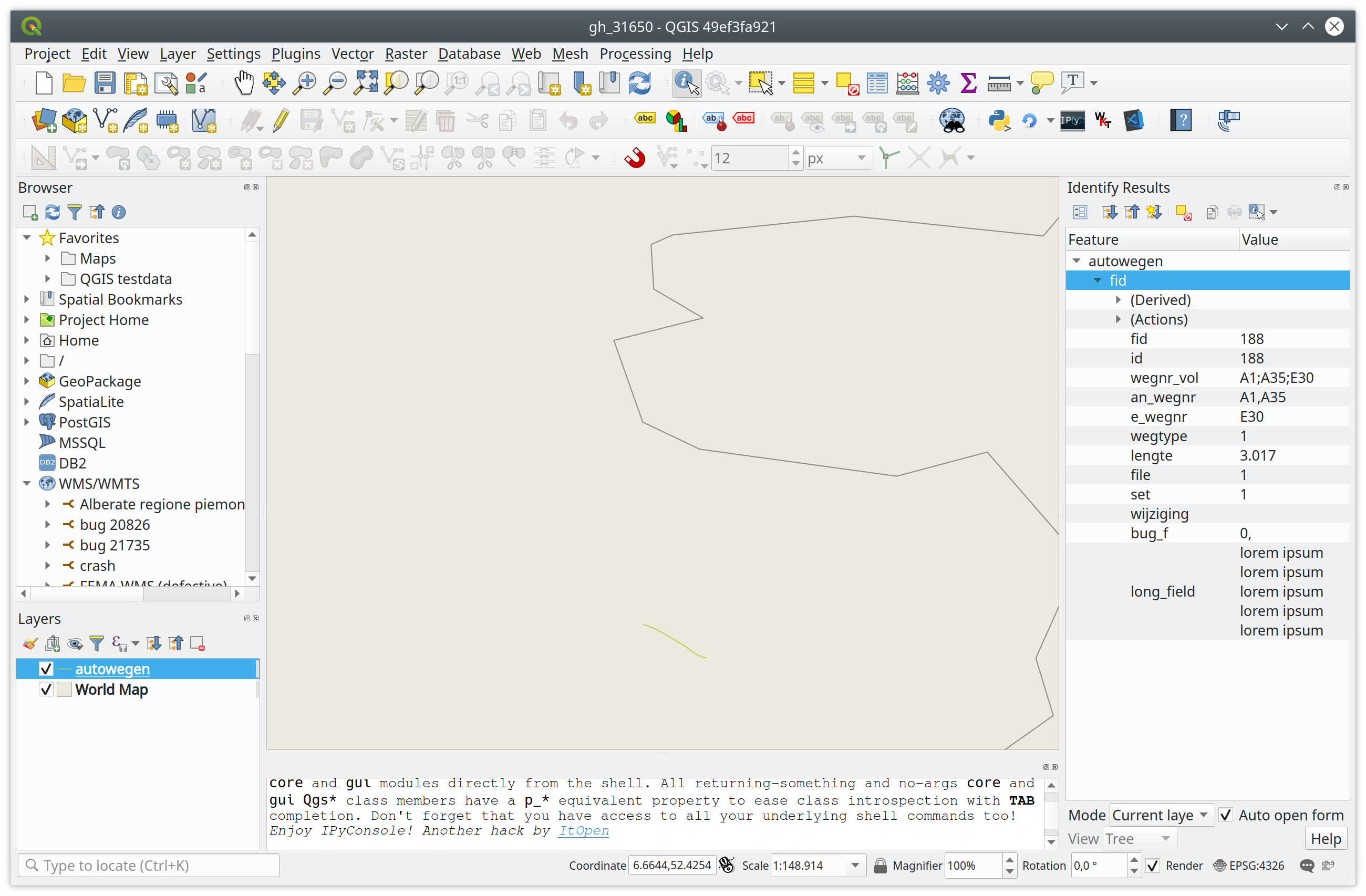Open the Mode dropdown showing Current layer
Screen dimensions: 1366x896
click(x=1160, y=815)
